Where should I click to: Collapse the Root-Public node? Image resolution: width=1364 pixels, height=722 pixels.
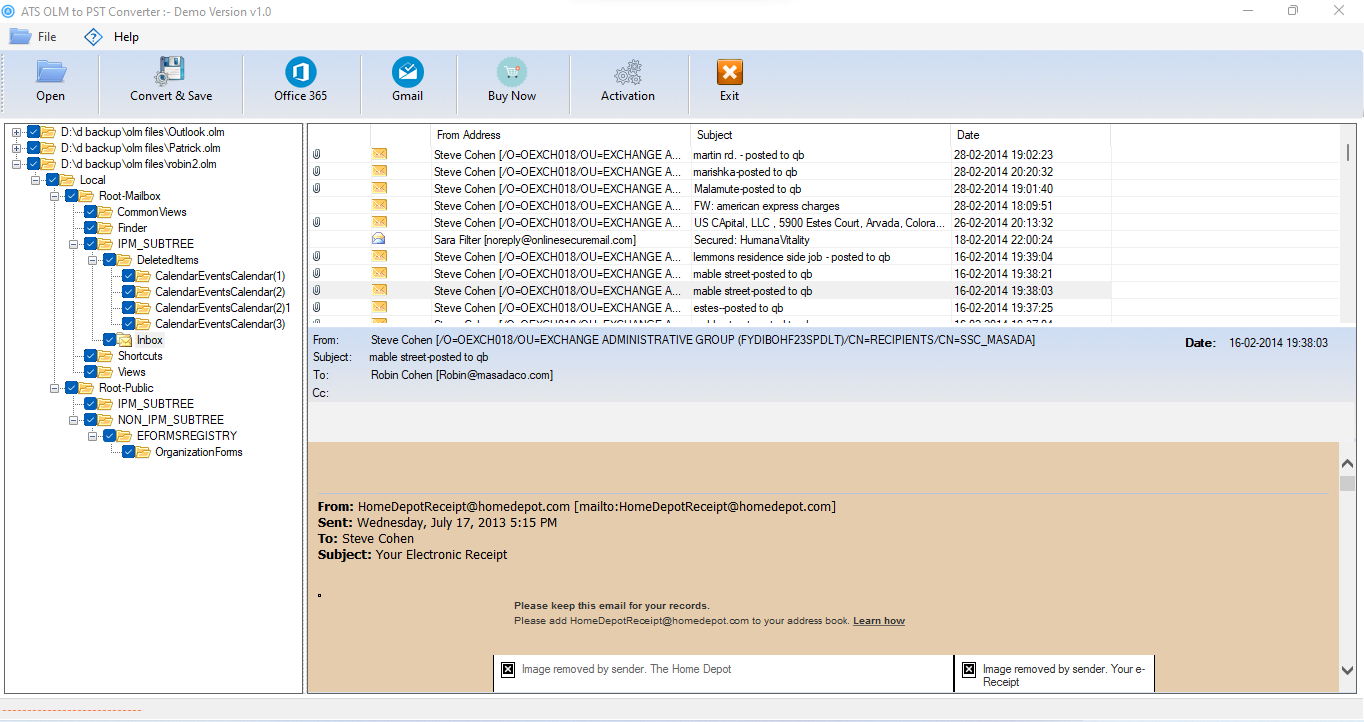pyautogui.click(x=54, y=388)
